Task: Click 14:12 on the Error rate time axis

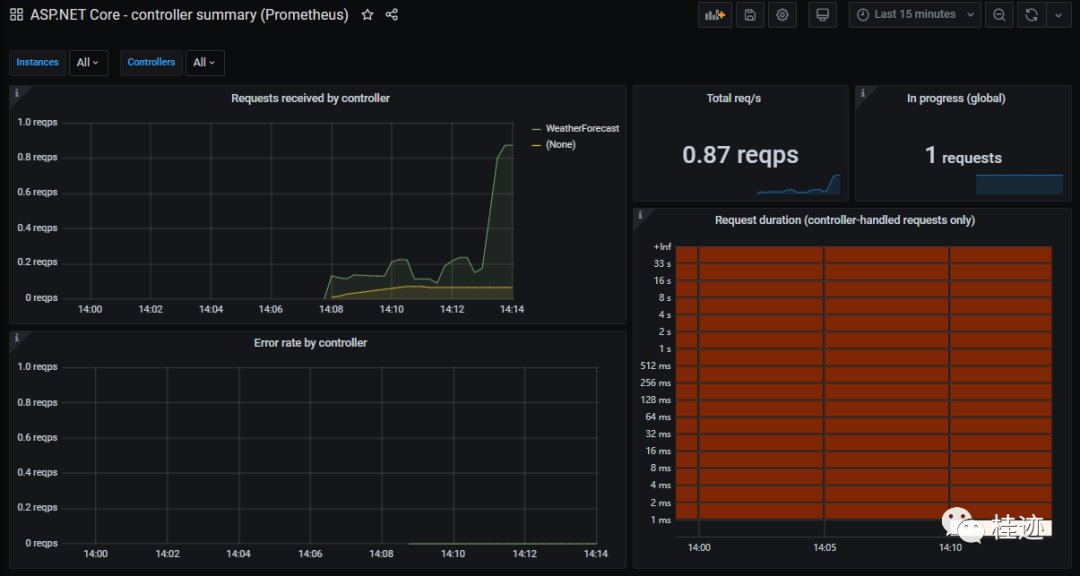Action: coord(524,554)
